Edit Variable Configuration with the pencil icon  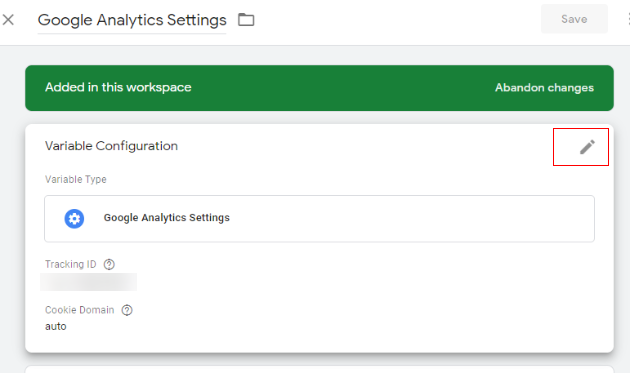click(x=587, y=147)
